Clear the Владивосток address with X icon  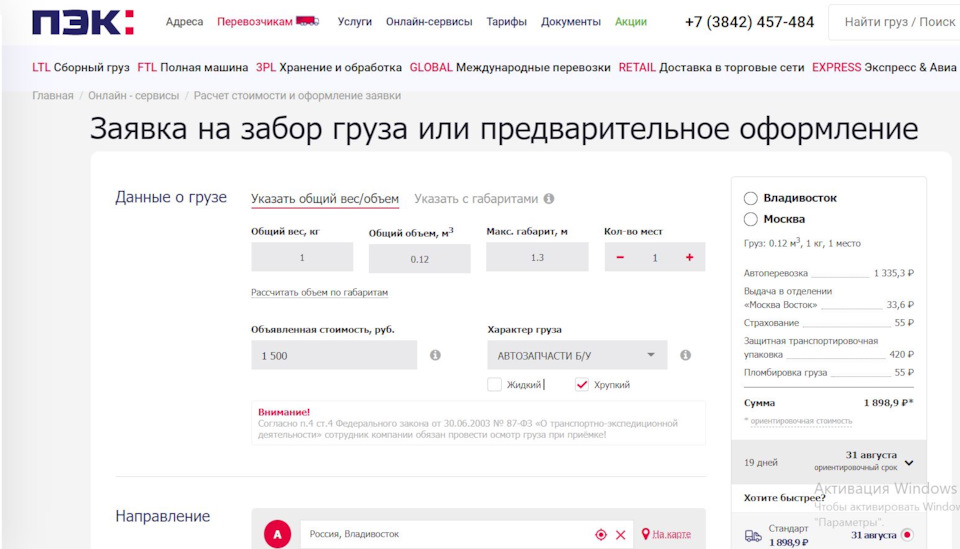tap(620, 534)
